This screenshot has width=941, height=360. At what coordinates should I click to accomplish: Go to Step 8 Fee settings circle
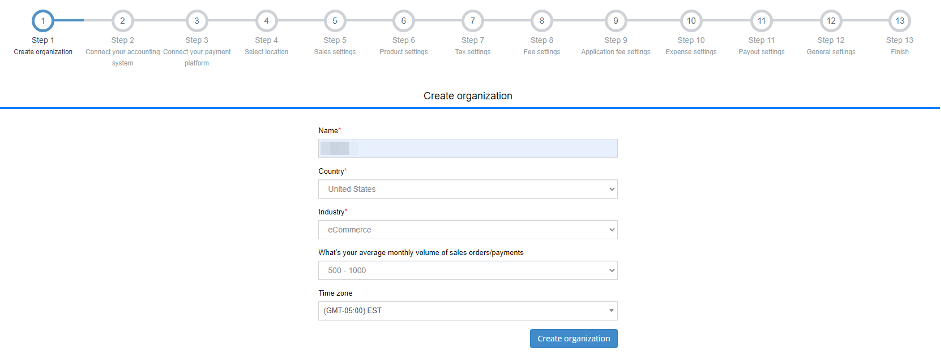542,21
